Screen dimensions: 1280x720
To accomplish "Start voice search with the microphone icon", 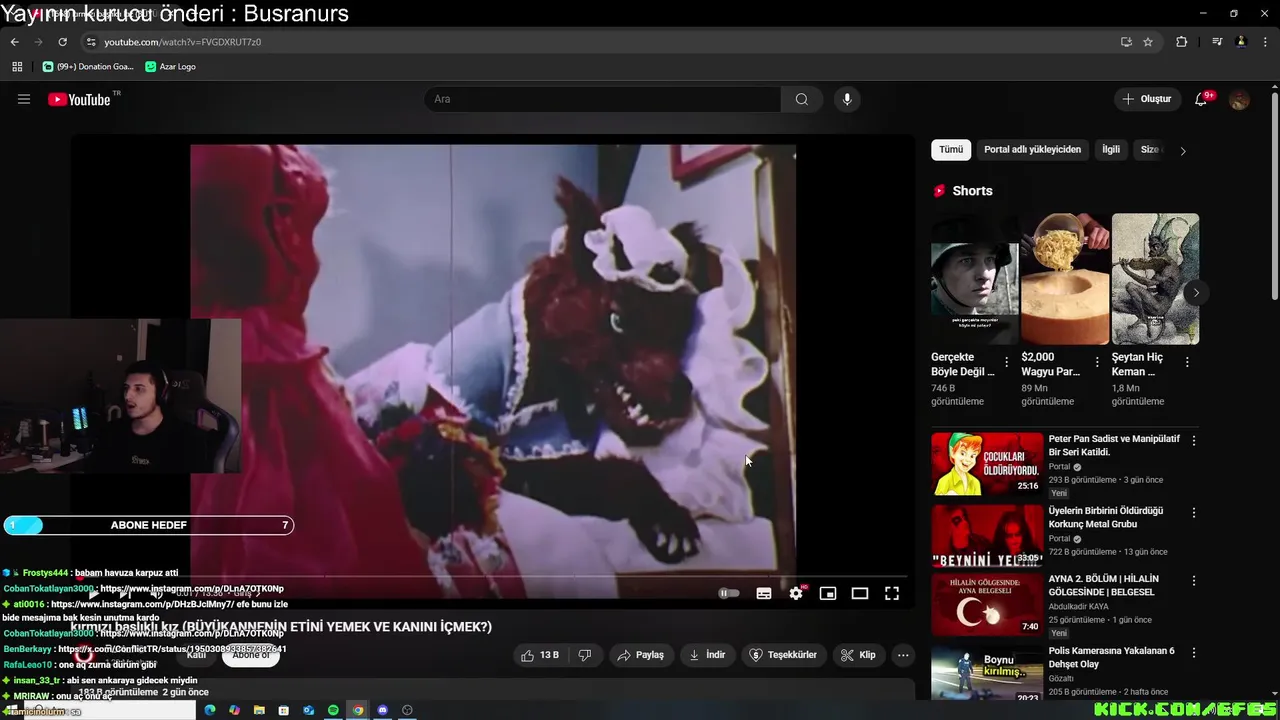I will tap(847, 99).
